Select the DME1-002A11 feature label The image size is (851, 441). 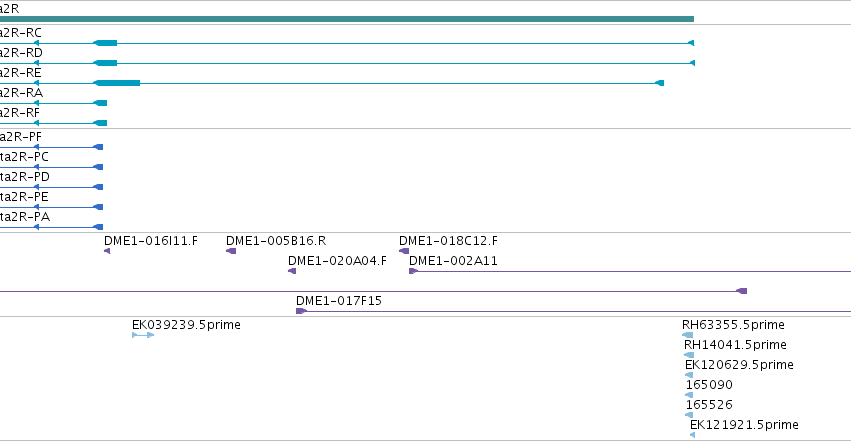coord(453,261)
